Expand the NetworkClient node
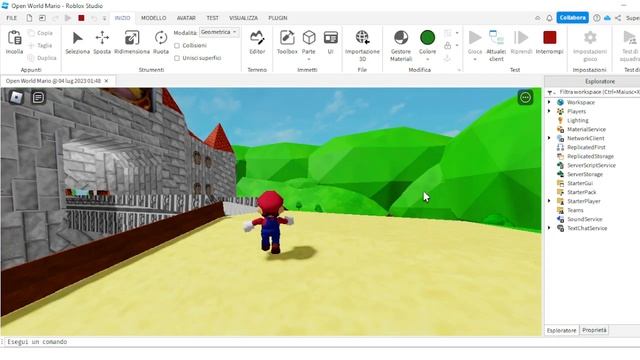 click(549, 138)
